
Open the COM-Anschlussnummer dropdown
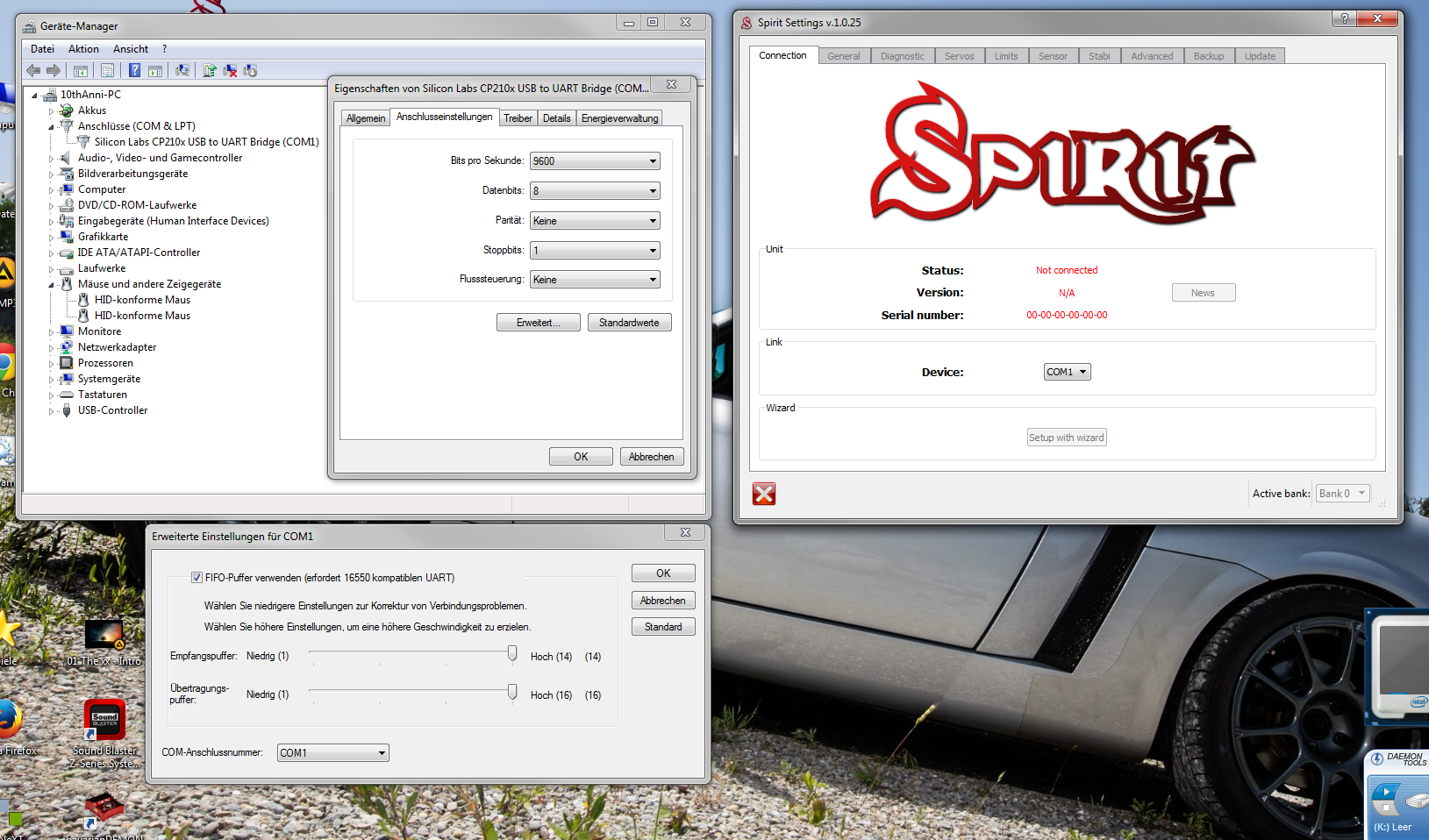pos(332,753)
